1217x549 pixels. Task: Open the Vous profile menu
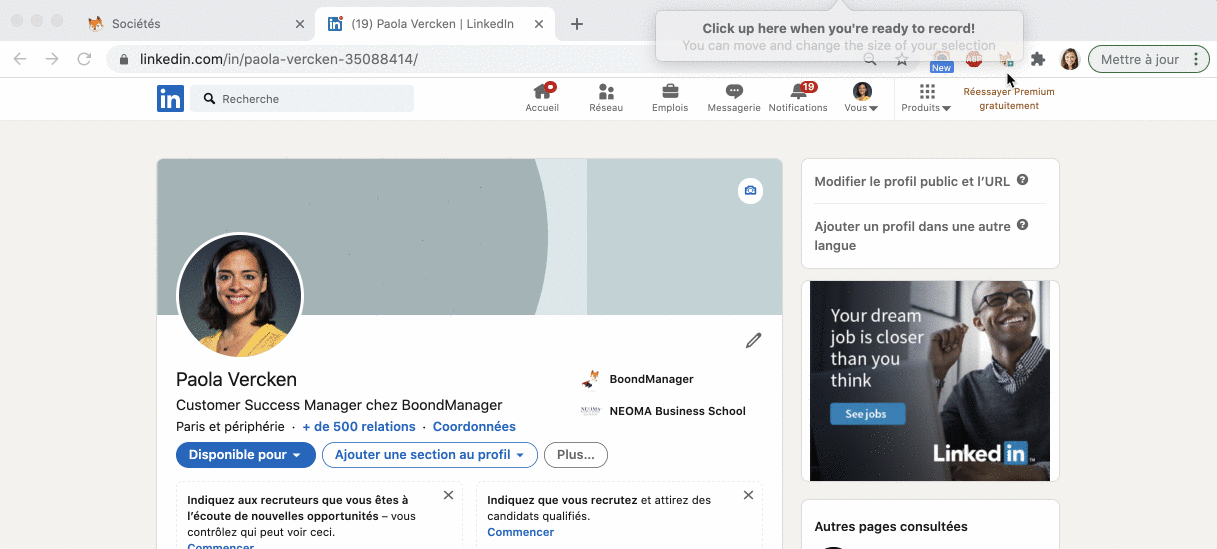(x=861, y=98)
